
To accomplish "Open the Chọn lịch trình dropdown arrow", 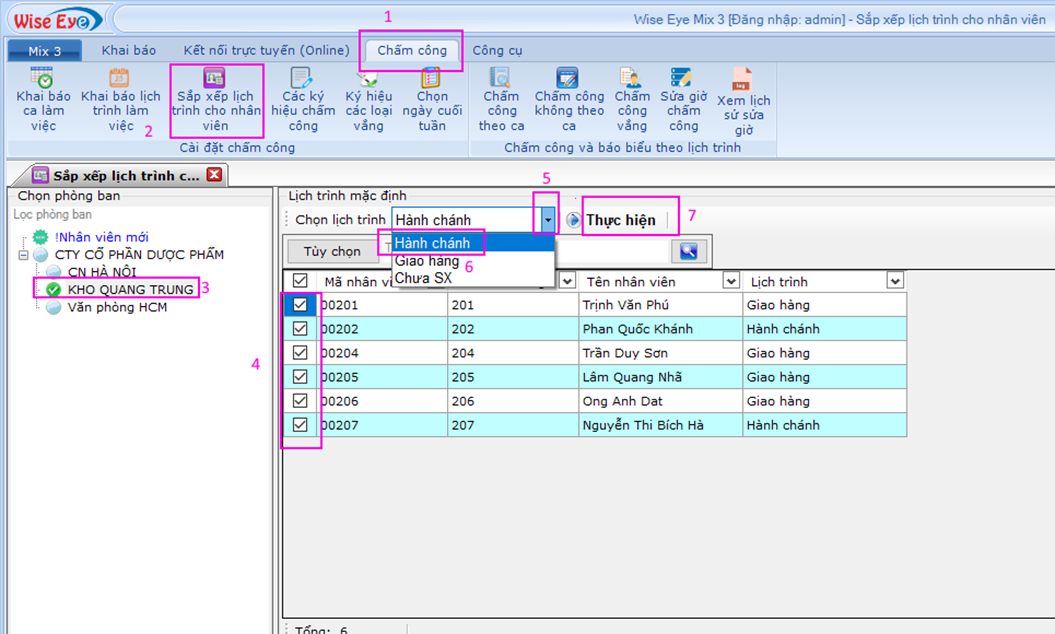I will pos(547,220).
